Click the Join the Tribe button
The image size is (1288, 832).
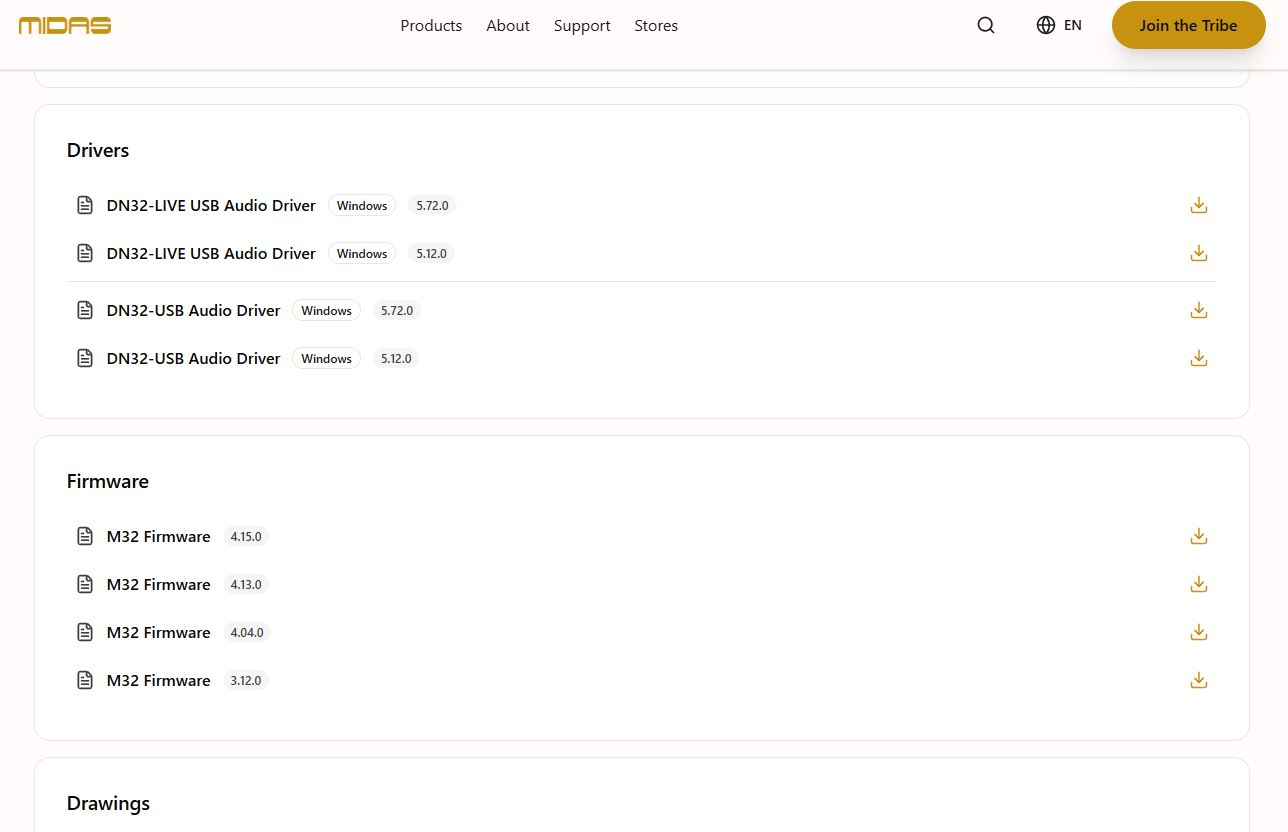1188,25
